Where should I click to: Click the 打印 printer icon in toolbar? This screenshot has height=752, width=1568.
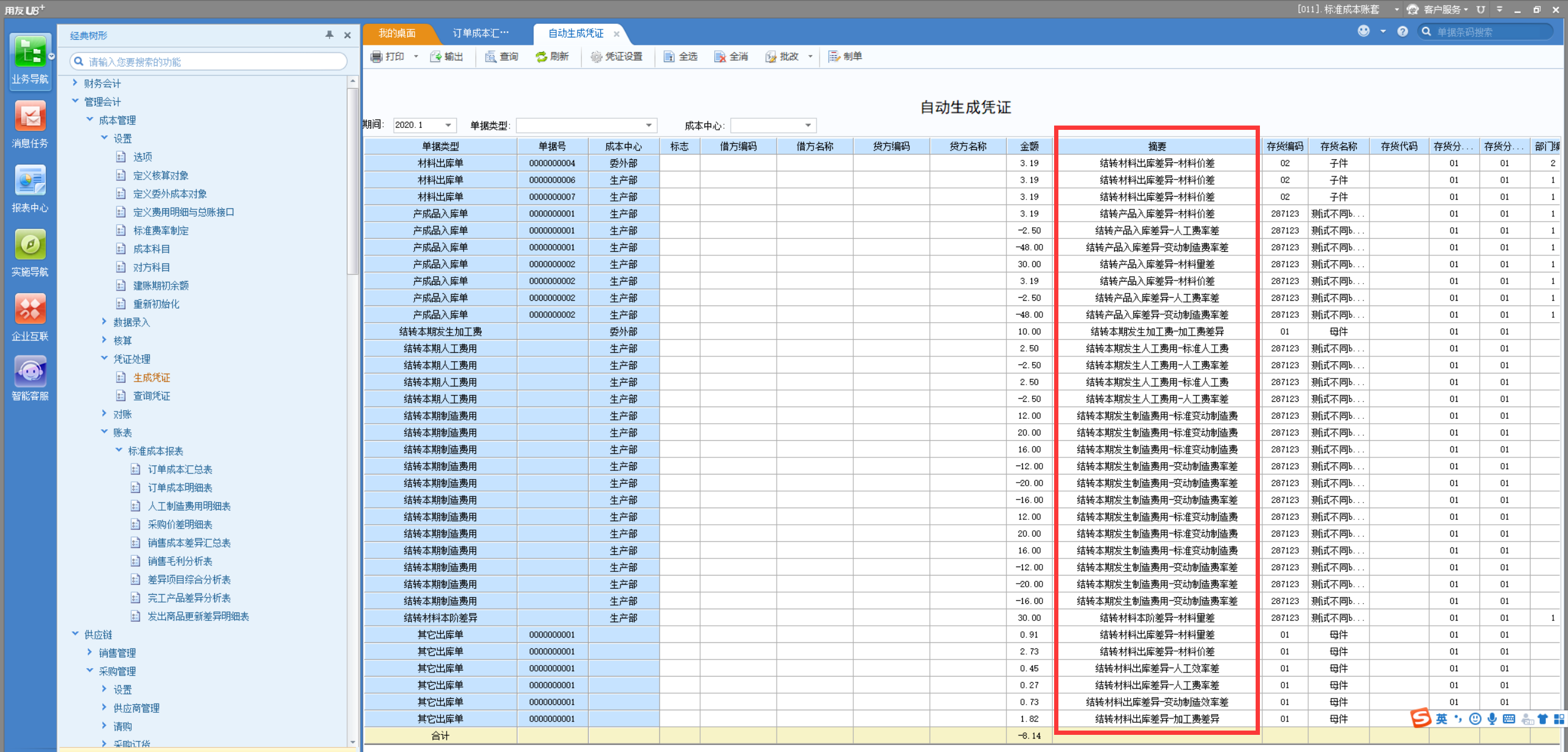pyautogui.click(x=377, y=57)
